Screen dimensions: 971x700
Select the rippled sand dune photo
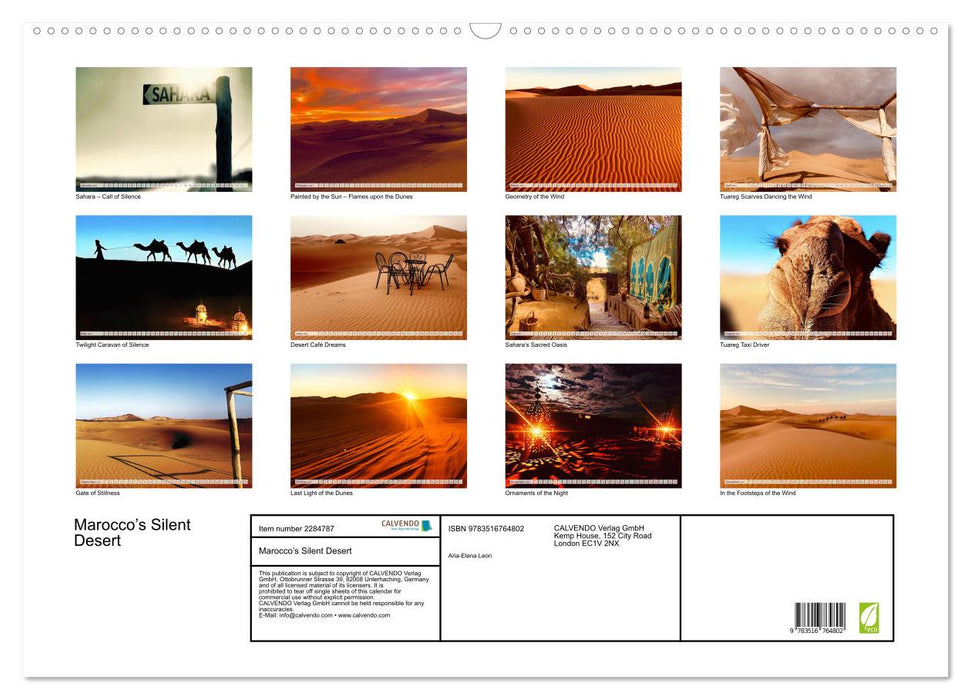point(593,129)
